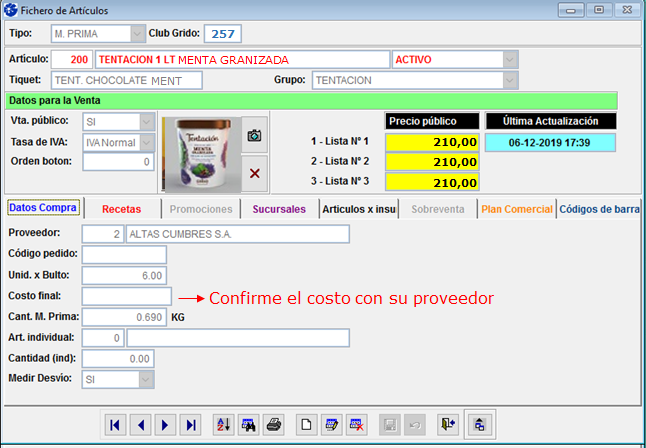This screenshot has width=646, height=448.
Task: Expand the Medir Desvío dropdown
Action: click(x=147, y=380)
